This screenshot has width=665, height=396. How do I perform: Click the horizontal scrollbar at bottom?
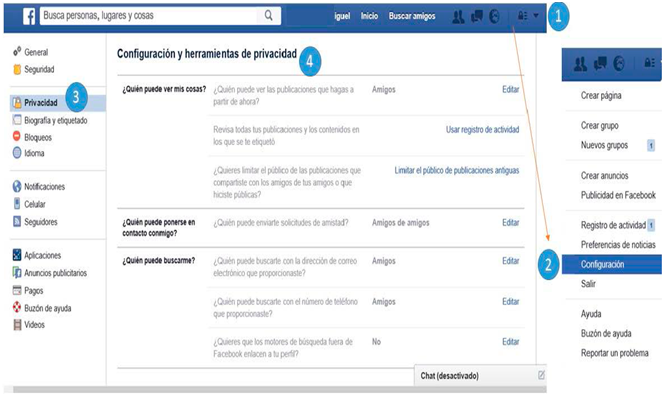coord(279,389)
